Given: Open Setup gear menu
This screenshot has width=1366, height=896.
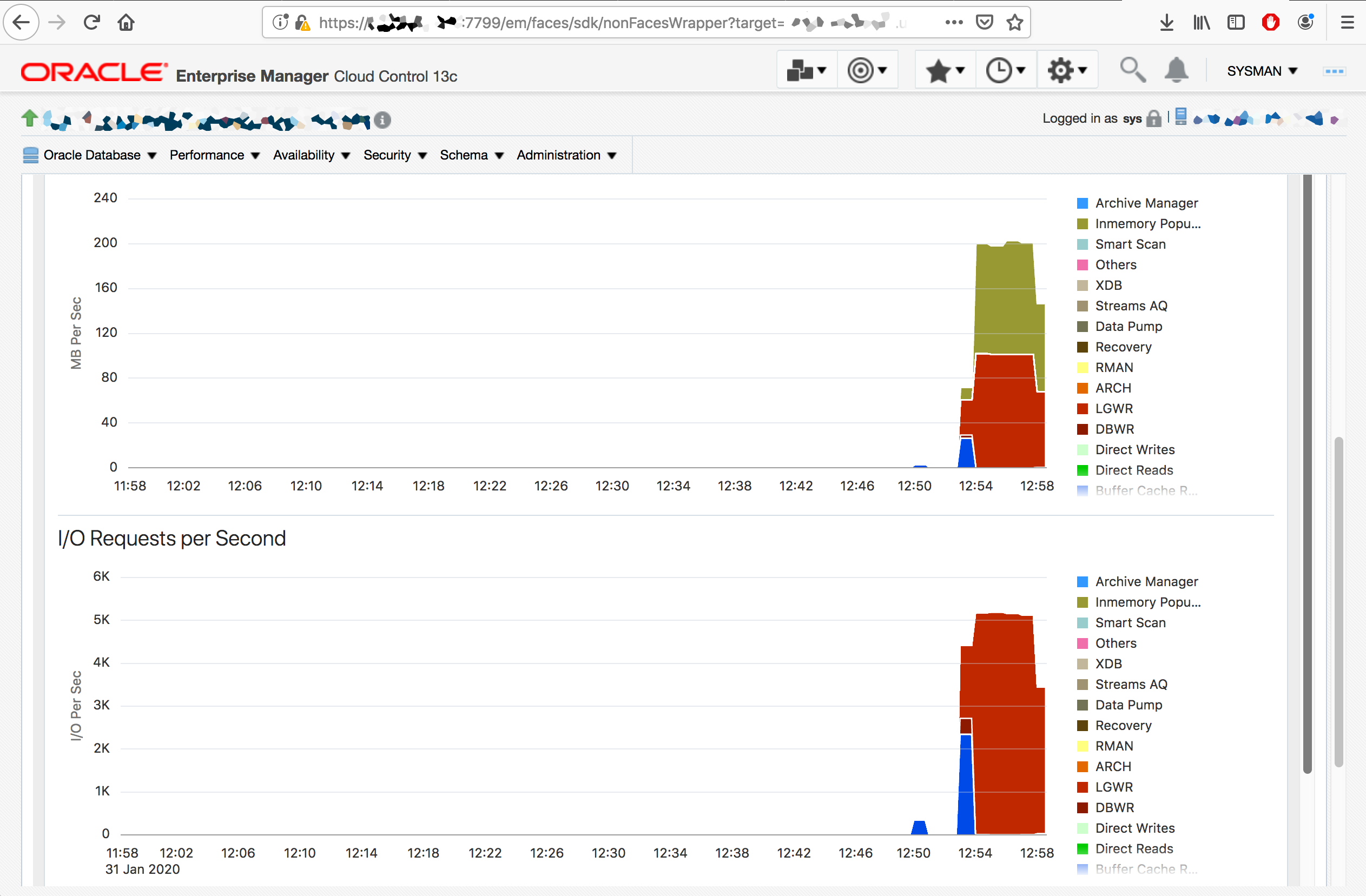Looking at the screenshot, I should [x=1067, y=70].
